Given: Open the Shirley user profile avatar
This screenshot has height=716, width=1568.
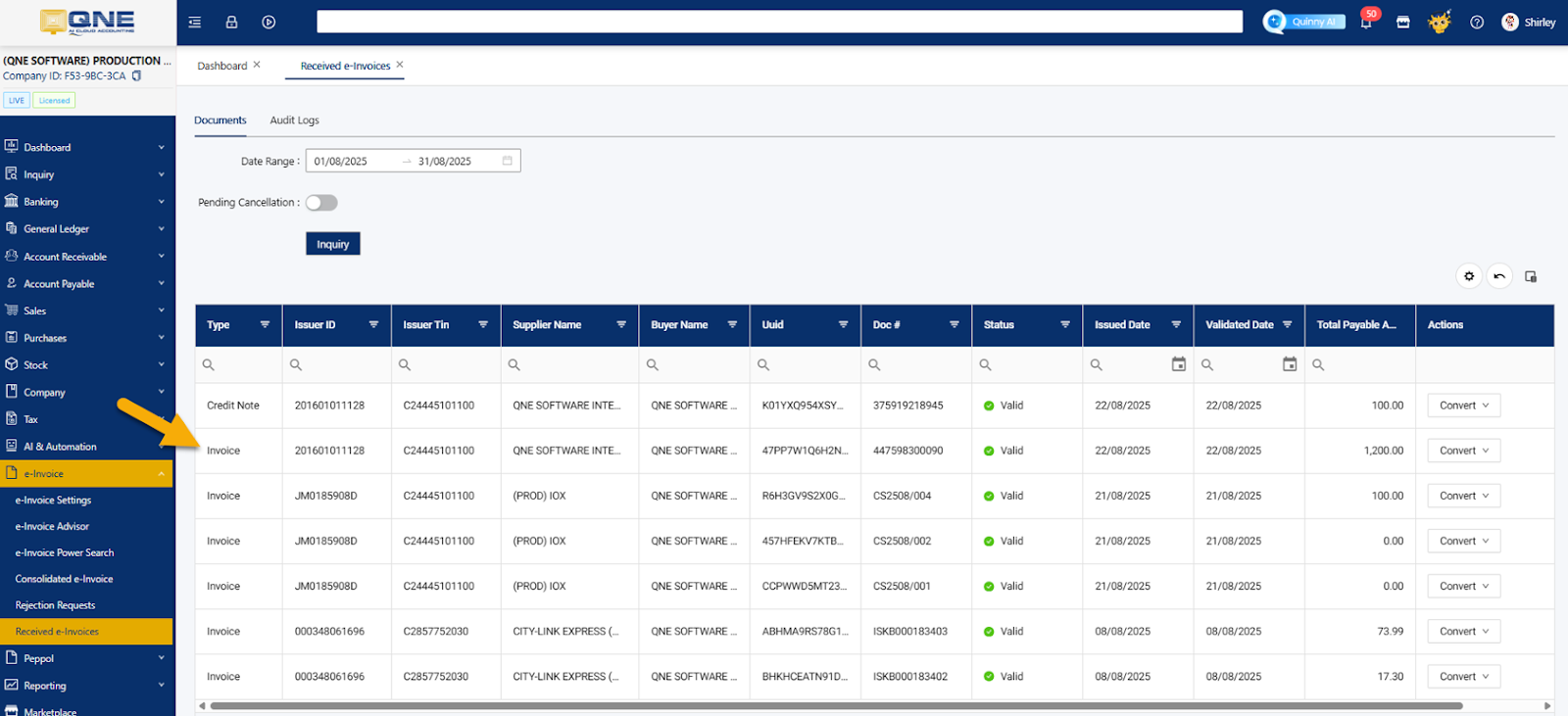Looking at the screenshot, I should tap(1510, 22).
